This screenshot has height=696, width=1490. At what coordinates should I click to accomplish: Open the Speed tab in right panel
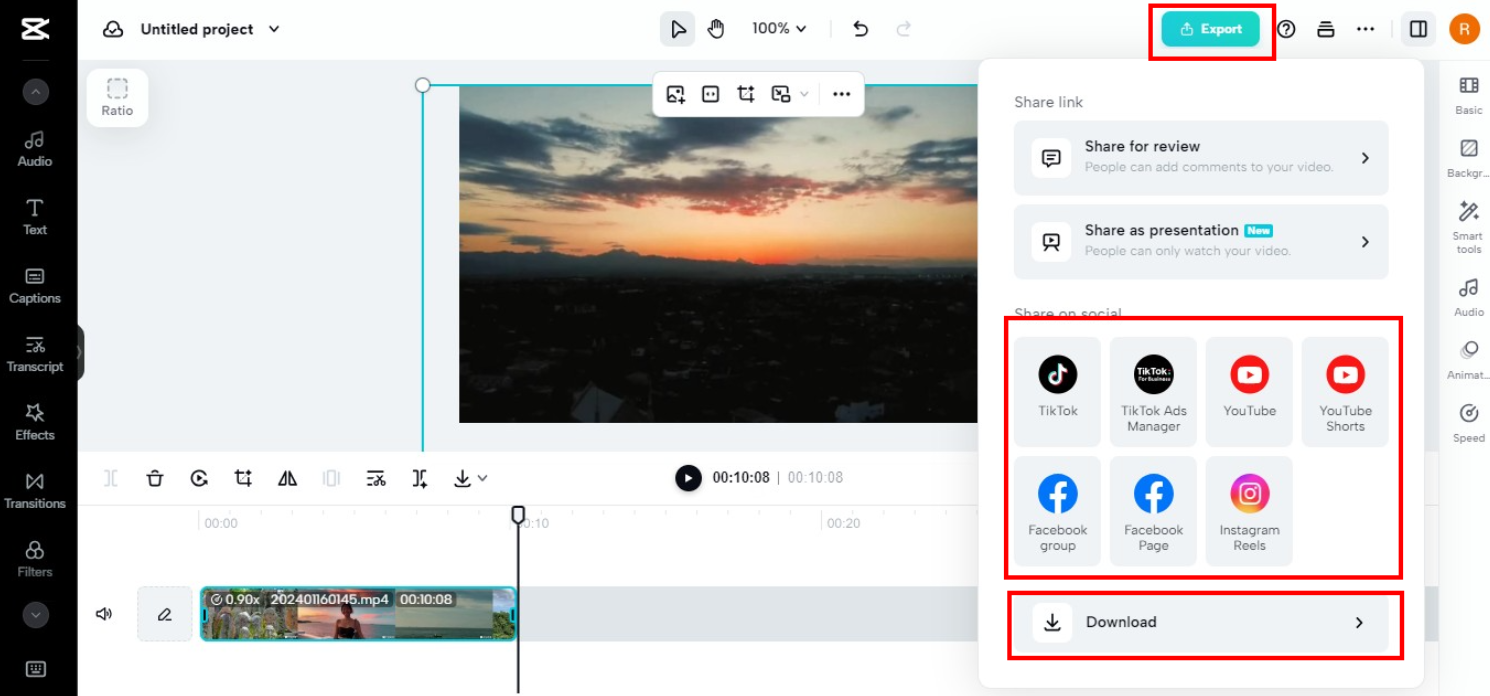click(1469, 423)
